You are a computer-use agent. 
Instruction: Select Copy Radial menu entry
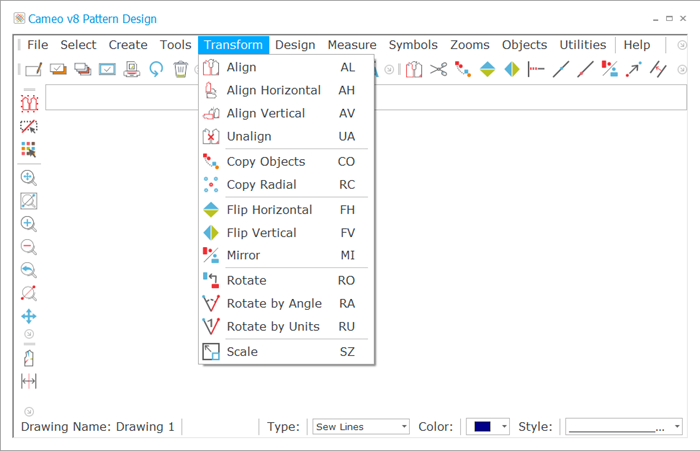286,185
